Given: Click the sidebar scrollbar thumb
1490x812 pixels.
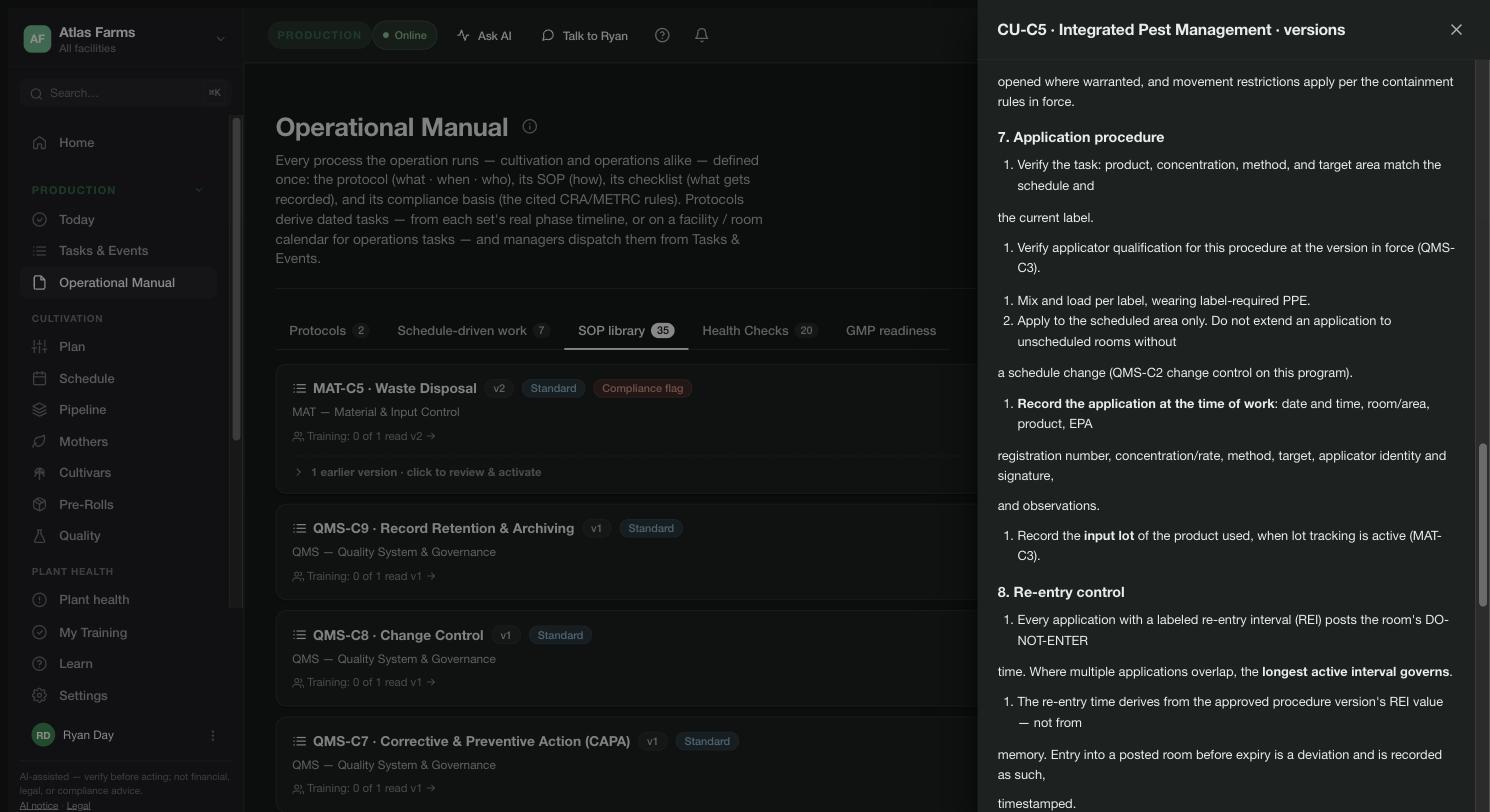Looking at the screenshot, I should pos(237,279).
